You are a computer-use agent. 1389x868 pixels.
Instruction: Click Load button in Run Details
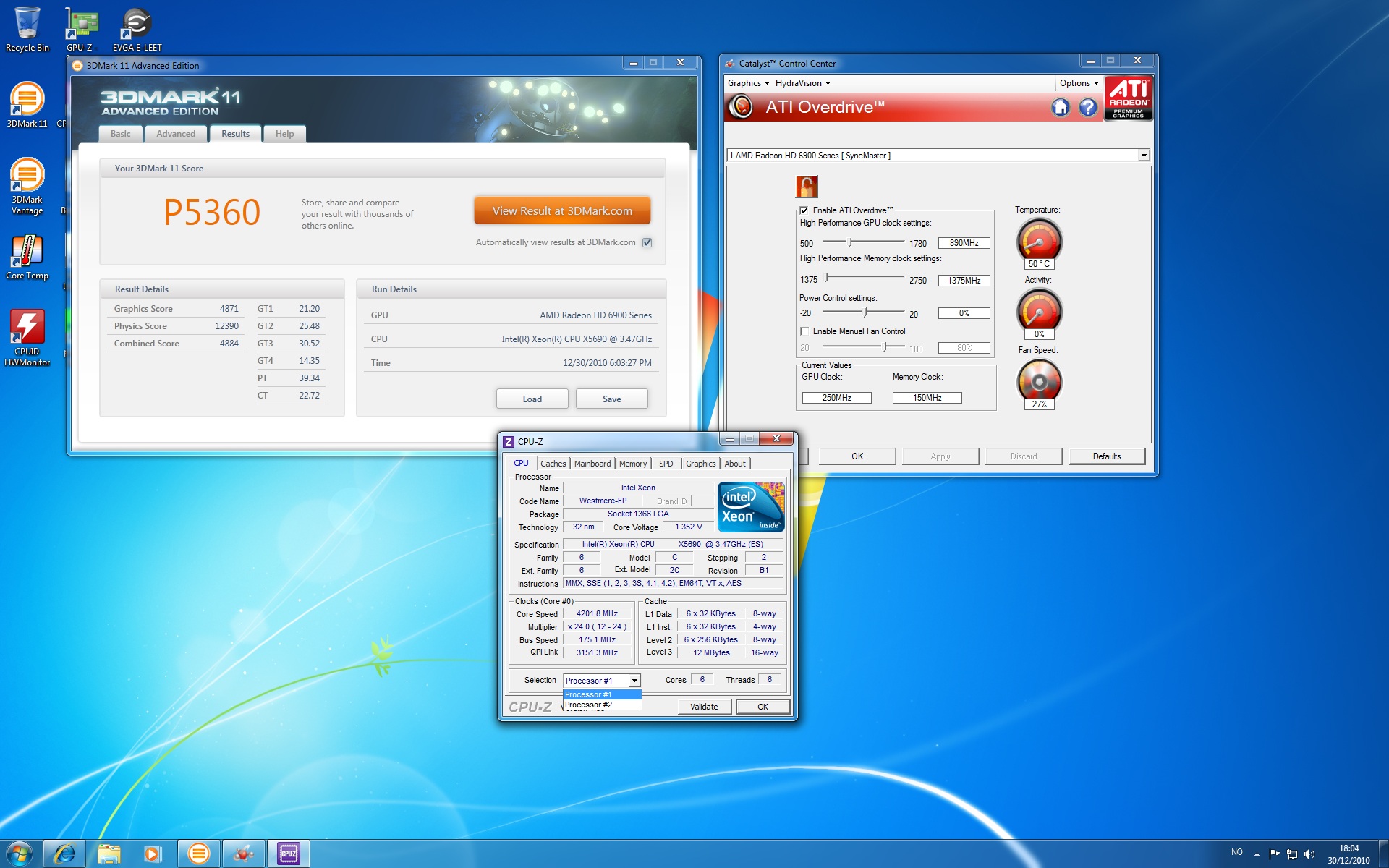coord(532,399)
